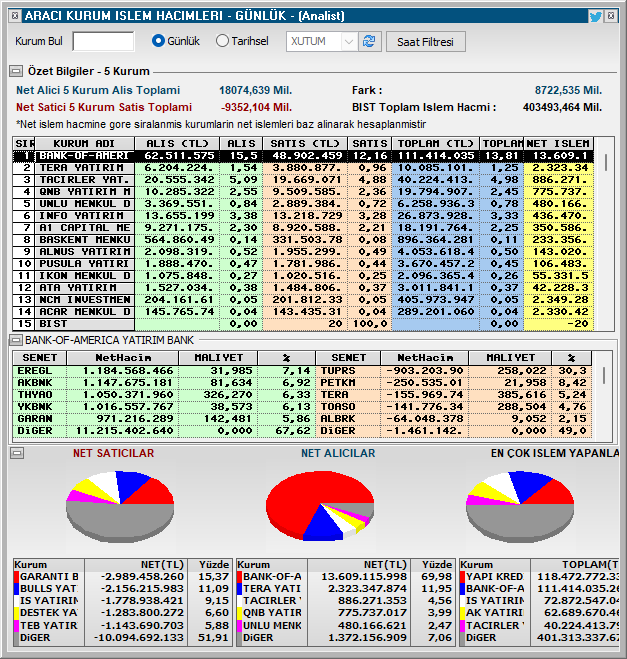
Task: Click the NET ALICILAR pie chart
Action: pos(320,505)
